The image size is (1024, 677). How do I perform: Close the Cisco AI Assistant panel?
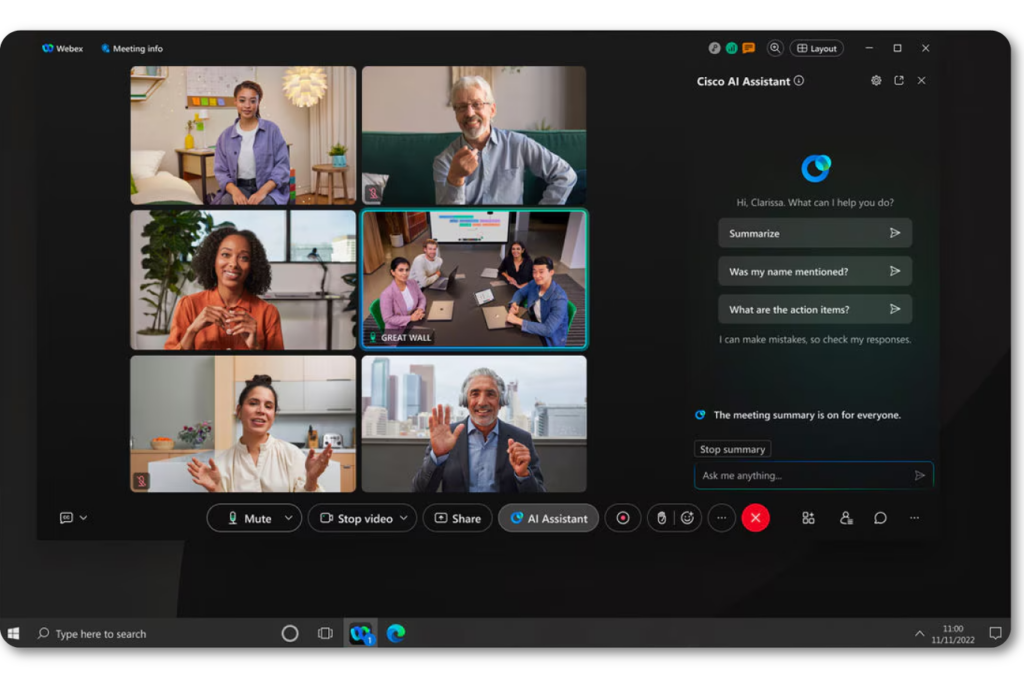pos(921,80)
